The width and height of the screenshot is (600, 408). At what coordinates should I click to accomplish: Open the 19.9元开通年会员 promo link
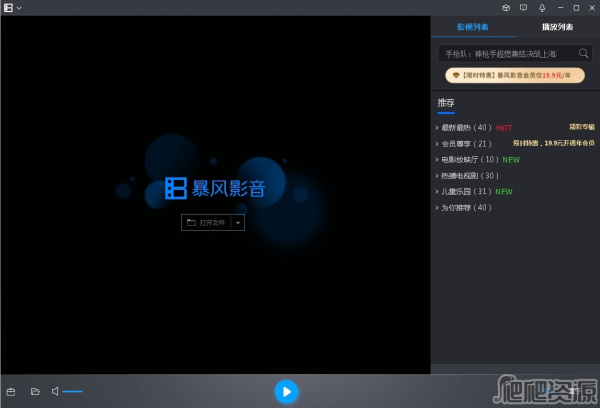pos(554,143)
